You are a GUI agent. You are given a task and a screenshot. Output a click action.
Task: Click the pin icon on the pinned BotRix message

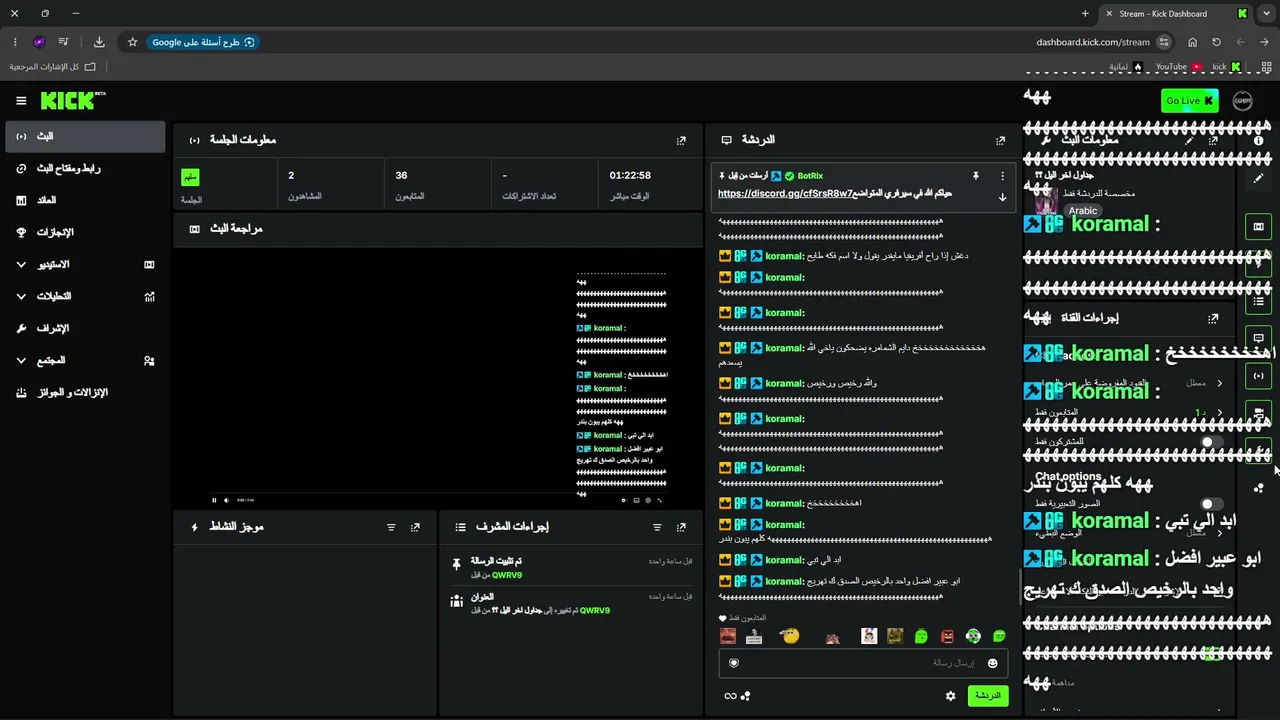975,176
